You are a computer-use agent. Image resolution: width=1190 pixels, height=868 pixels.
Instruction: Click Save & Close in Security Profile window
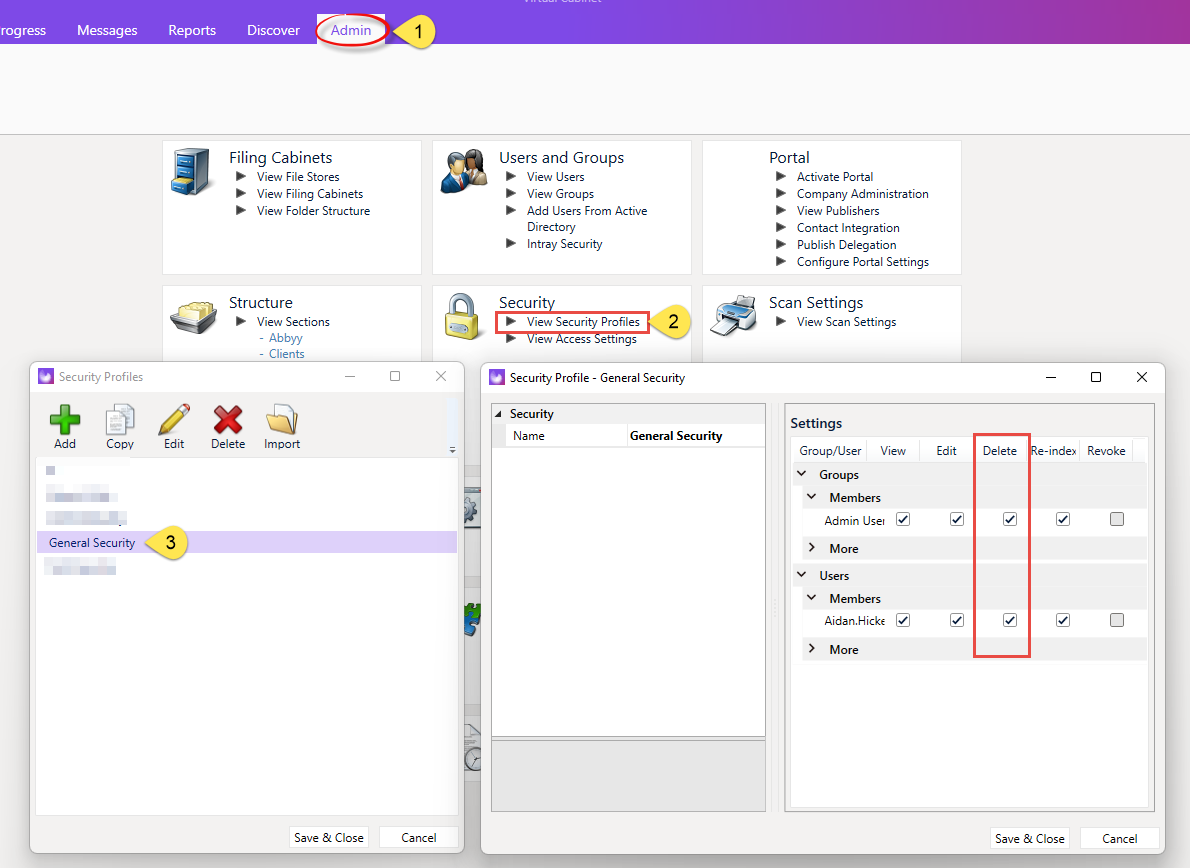1029,838
